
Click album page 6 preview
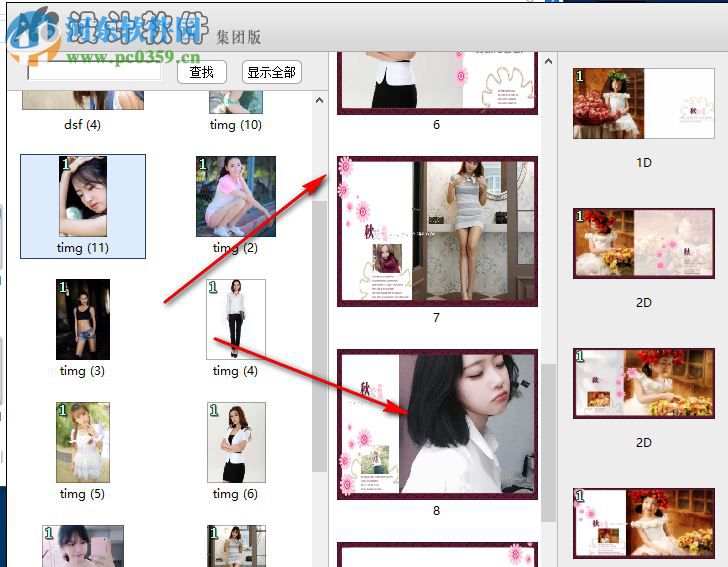[437, 83]
